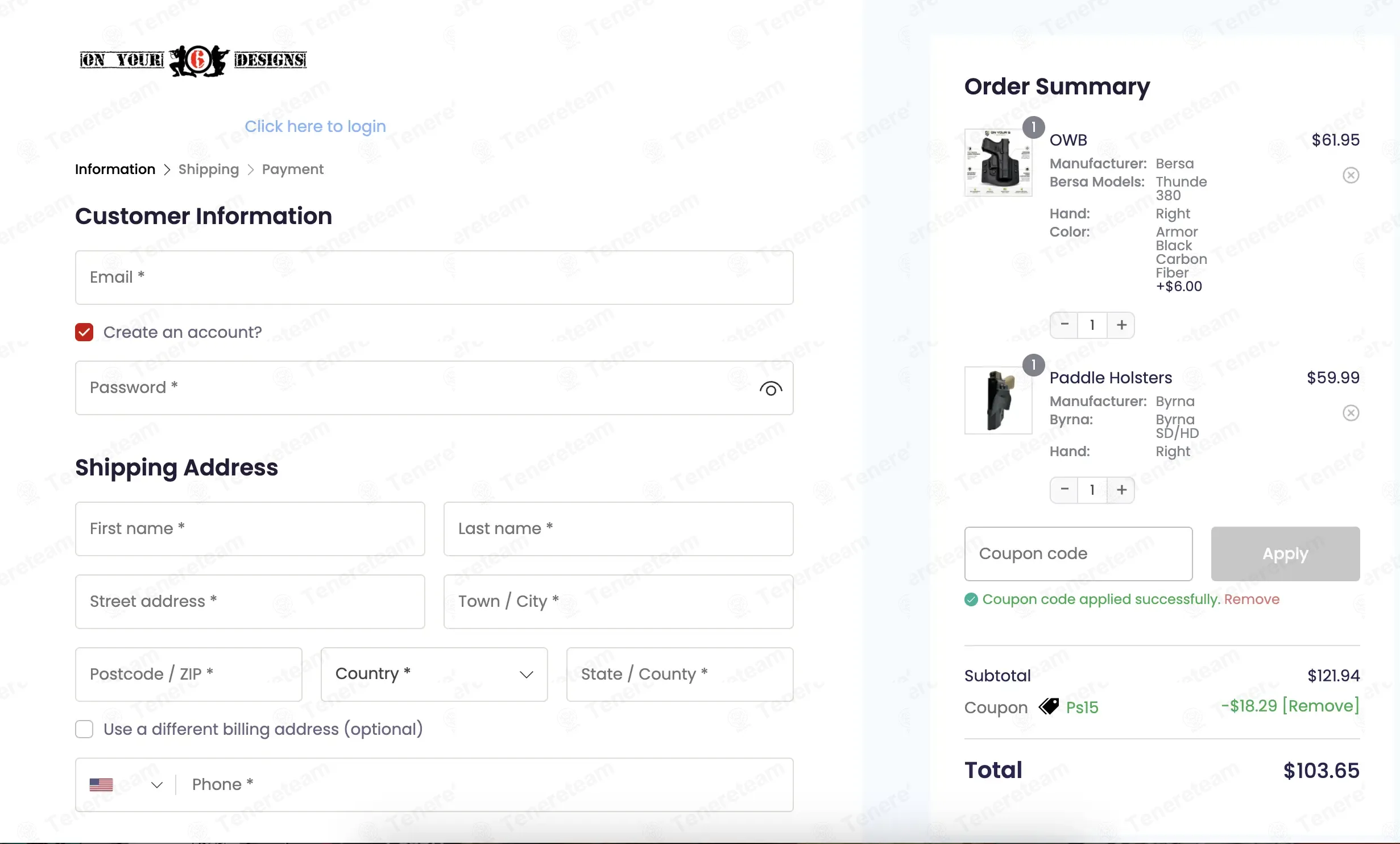1400x844 pixels.
Task: Go to the Shipping breadcrumb step
Action: click(209, 169)
